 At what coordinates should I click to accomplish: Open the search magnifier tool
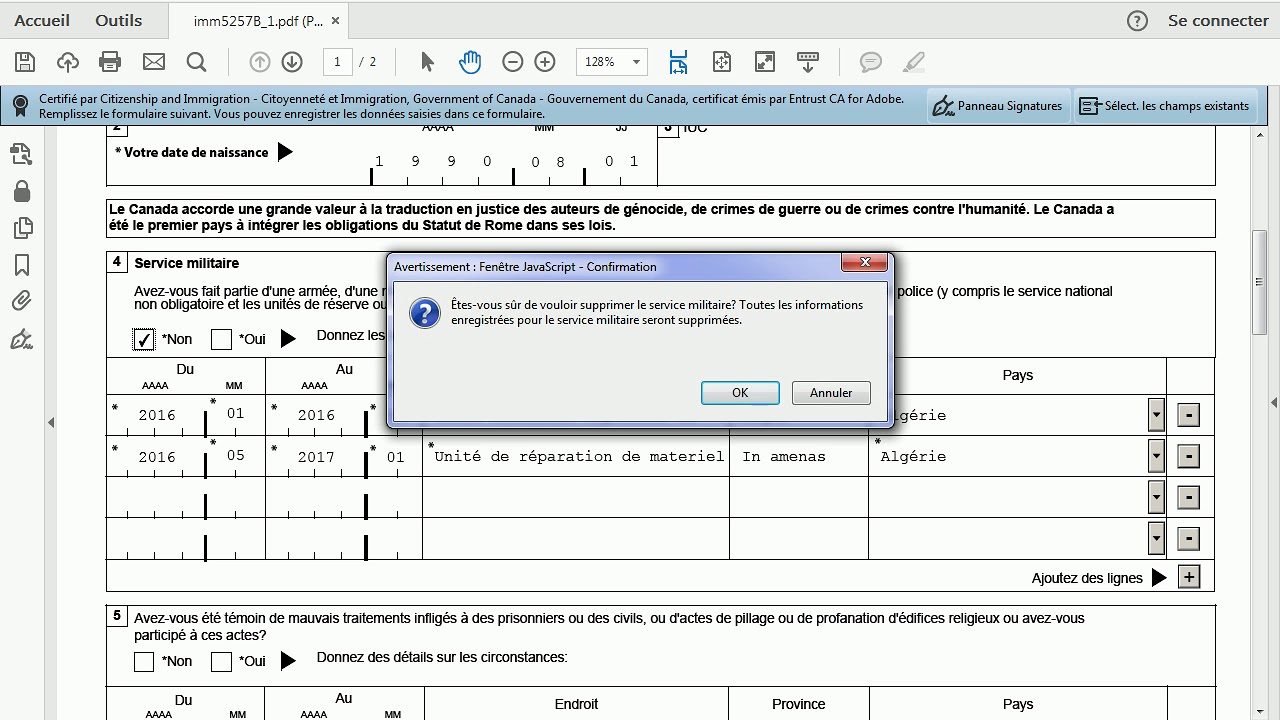[196, 62]
